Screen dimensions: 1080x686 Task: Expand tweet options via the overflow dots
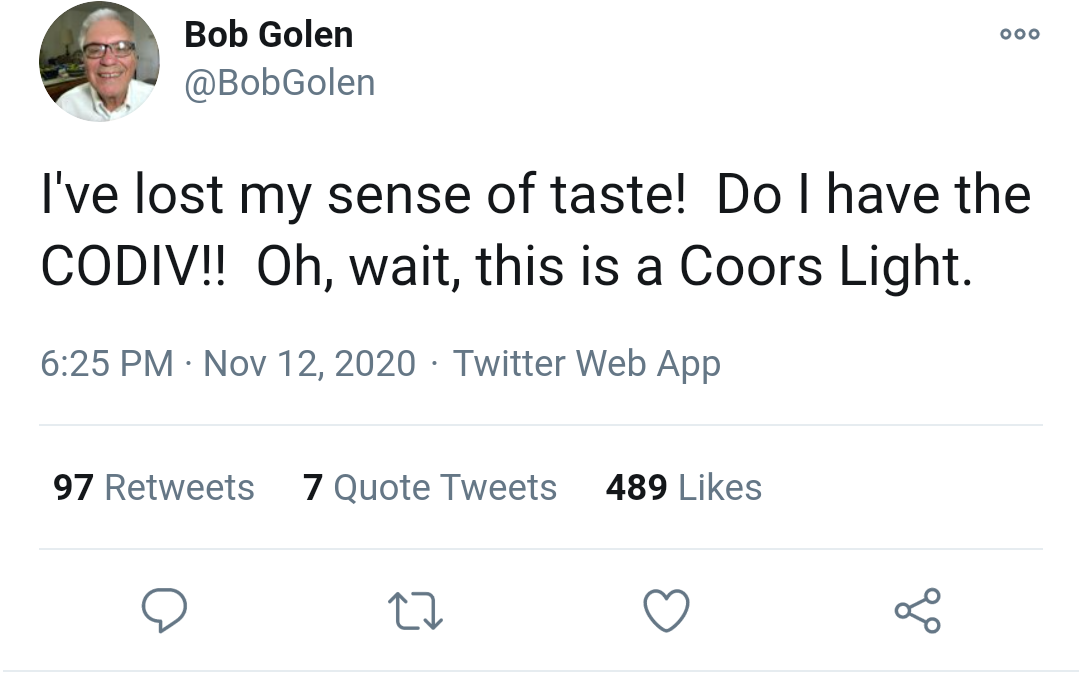point(1019,33)
